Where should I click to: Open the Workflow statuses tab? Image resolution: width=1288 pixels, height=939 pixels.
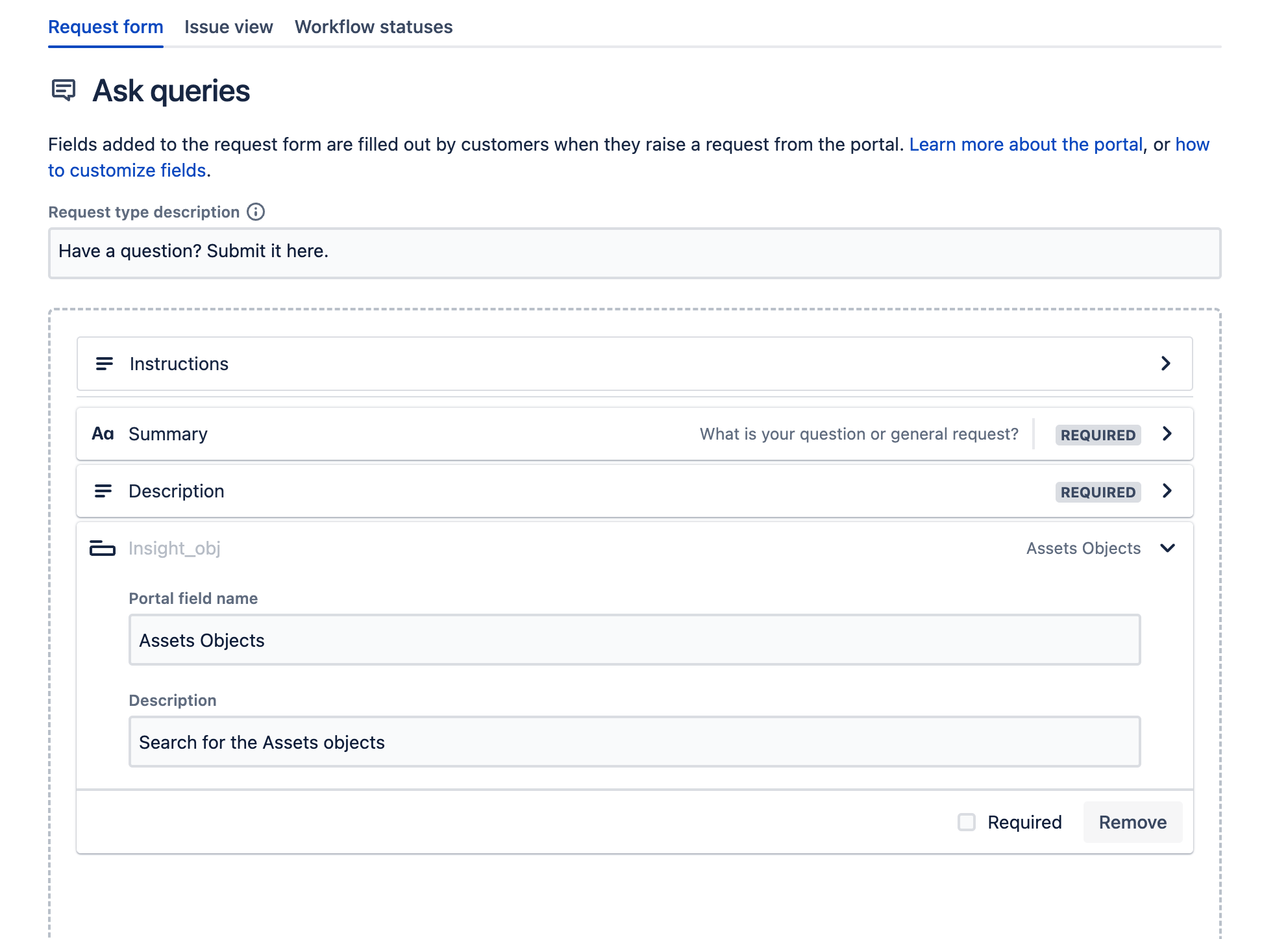[373, 27]
